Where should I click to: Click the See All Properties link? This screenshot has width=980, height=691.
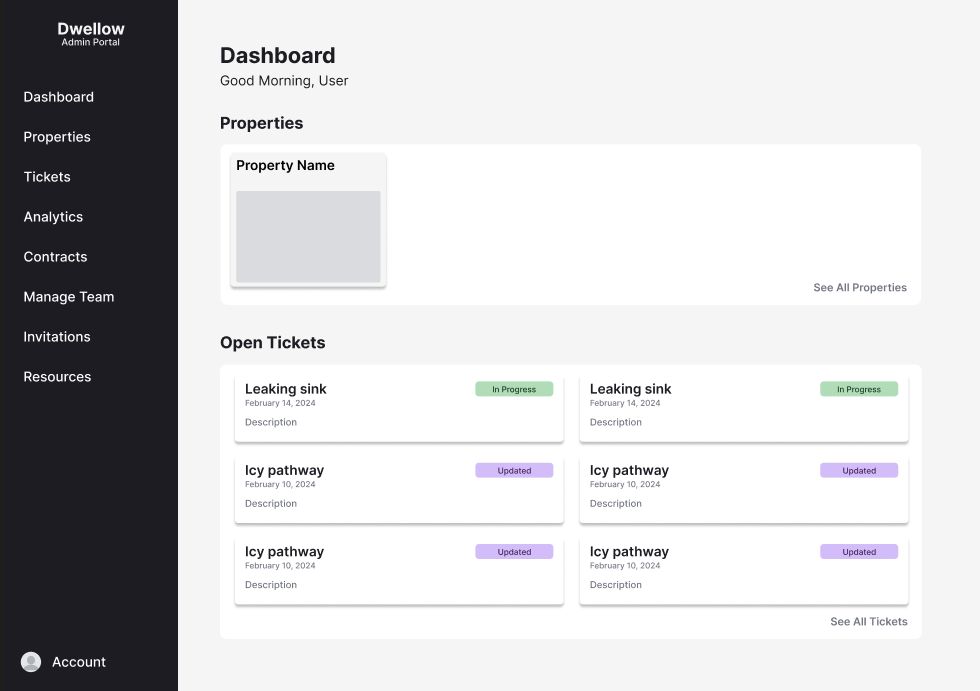point(859,288)
